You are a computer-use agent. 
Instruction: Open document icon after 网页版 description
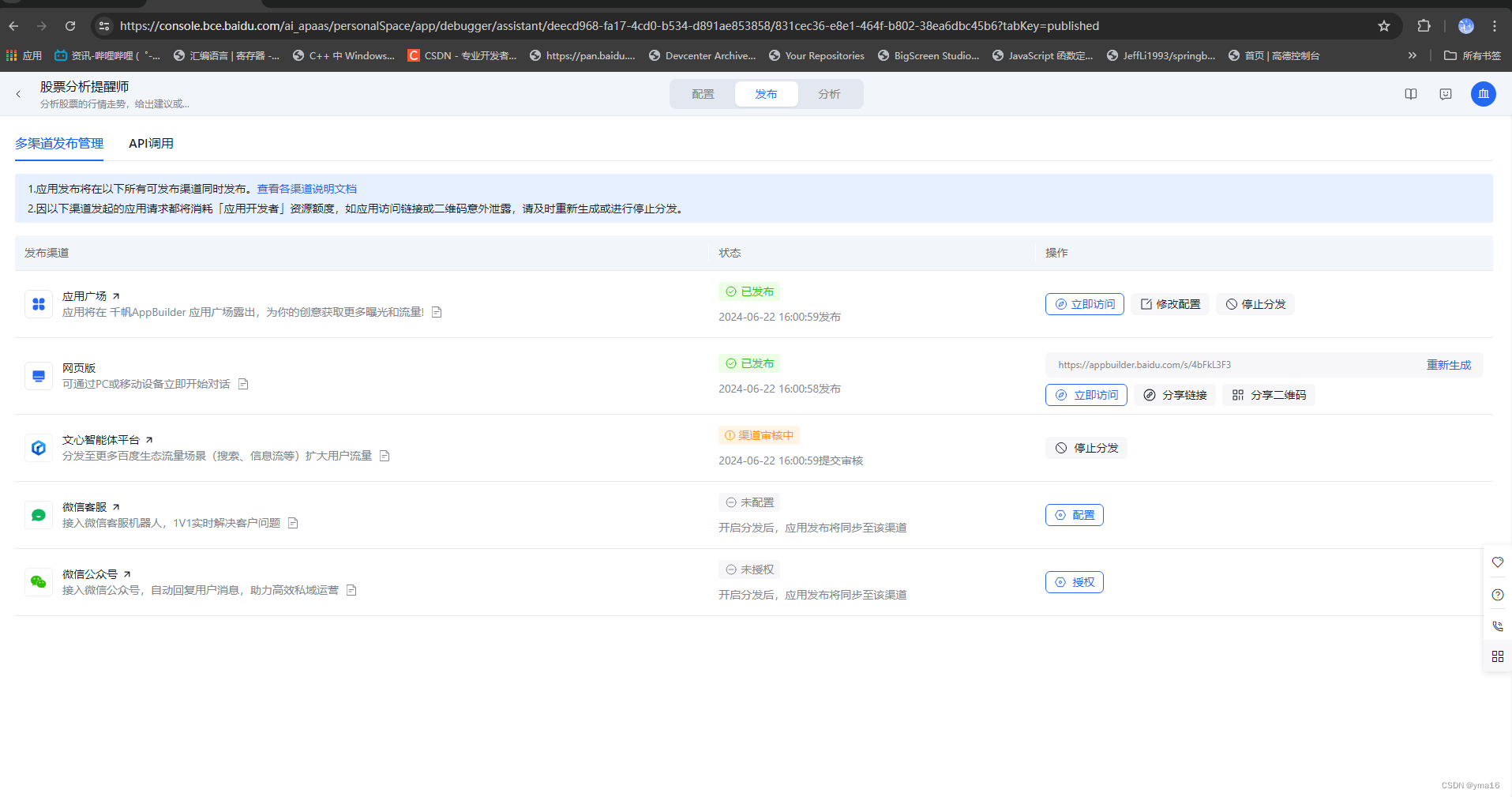click(243, 384)
